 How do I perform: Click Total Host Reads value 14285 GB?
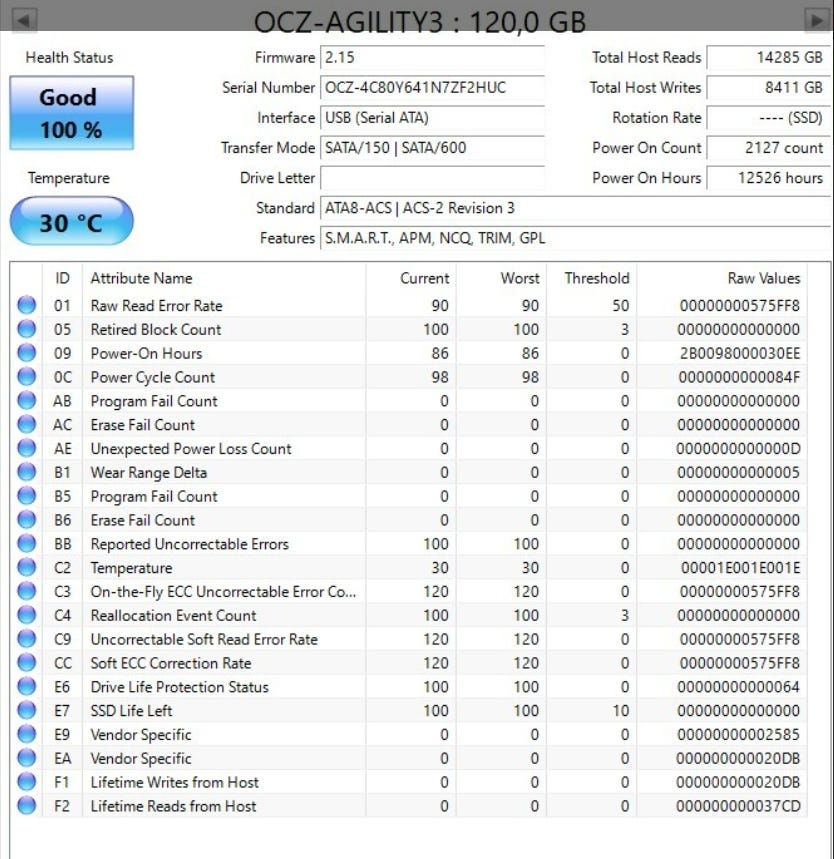coord(768,57)
